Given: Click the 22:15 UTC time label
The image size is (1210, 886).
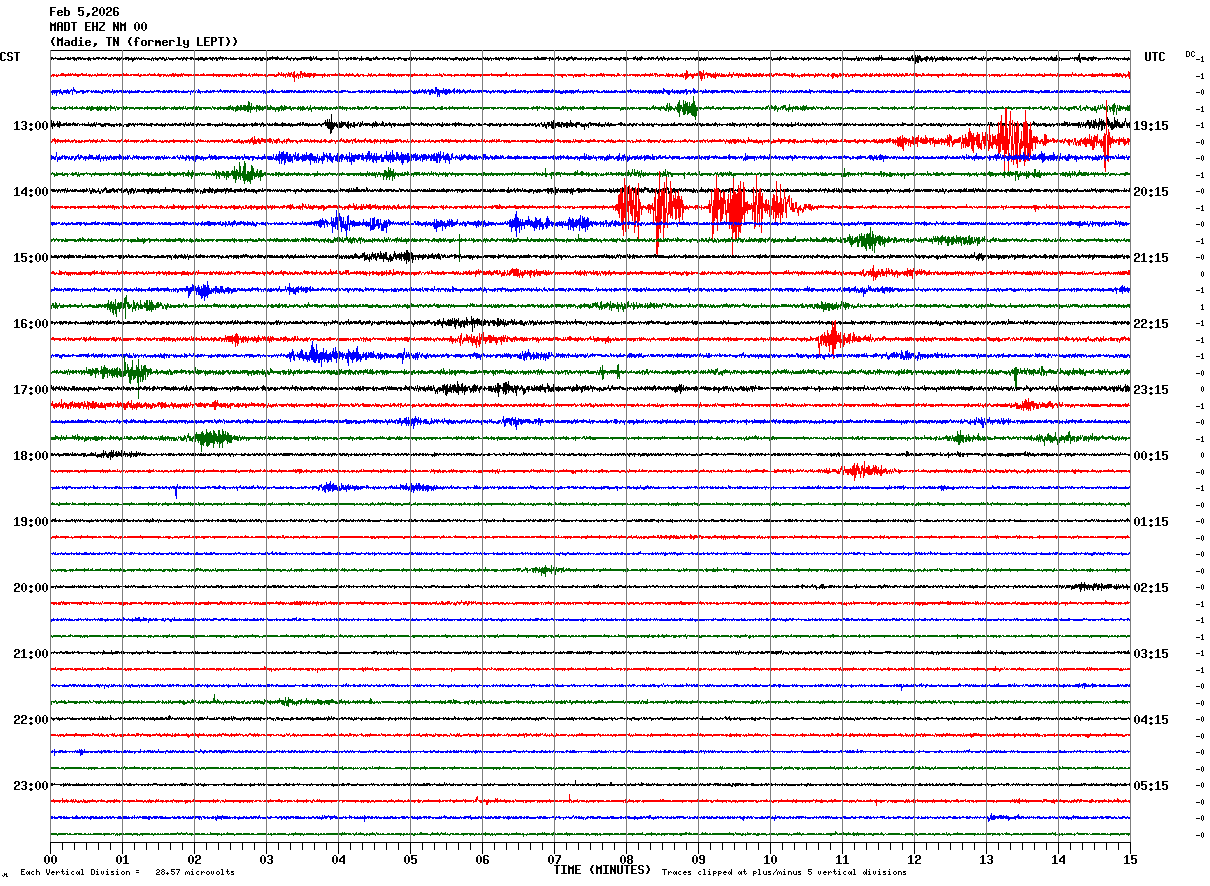Looking at the screenshot, I should pyautogui.click(x=1151, y=324).
